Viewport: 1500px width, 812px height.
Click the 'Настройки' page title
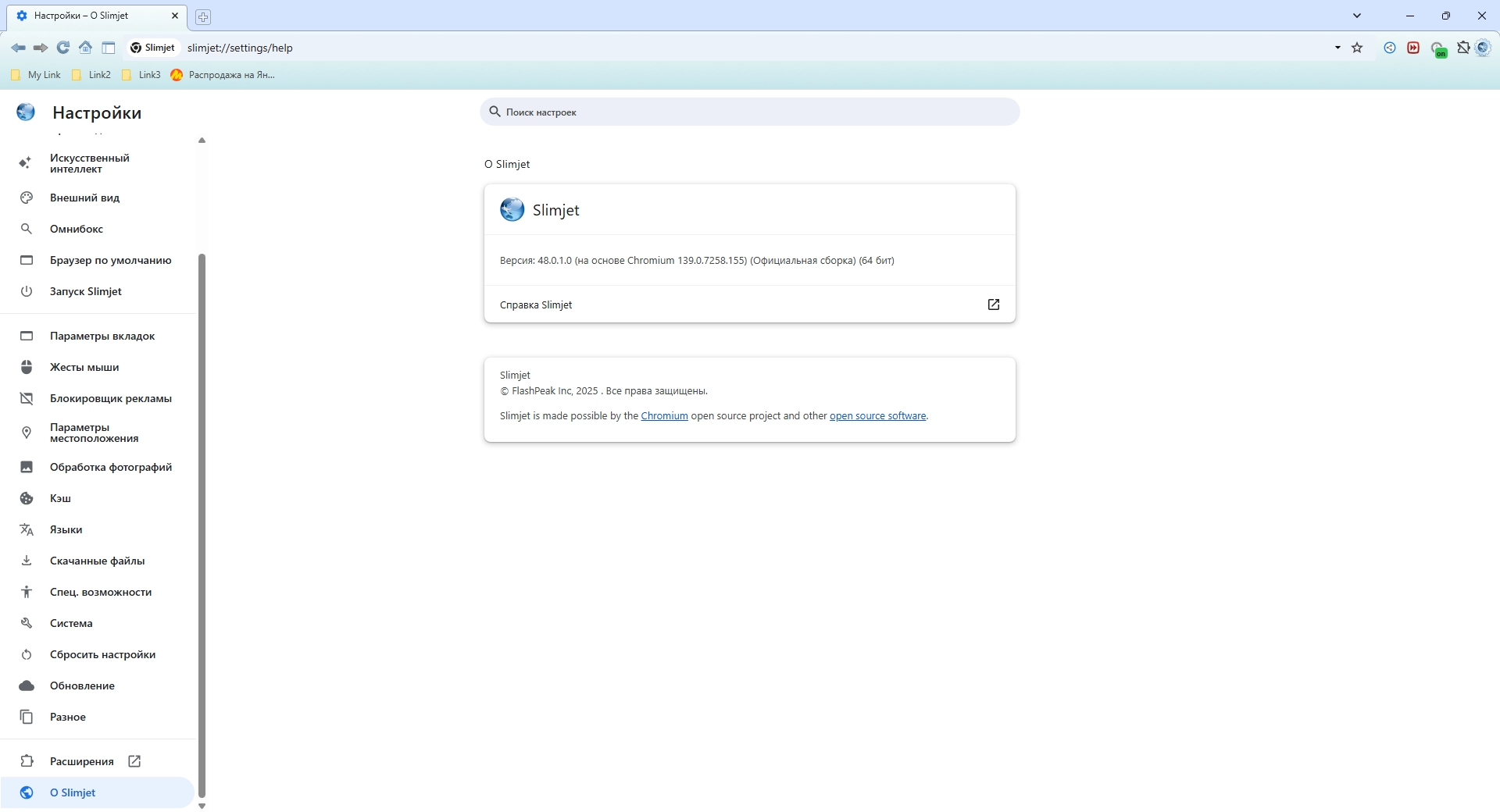point(97,112)
